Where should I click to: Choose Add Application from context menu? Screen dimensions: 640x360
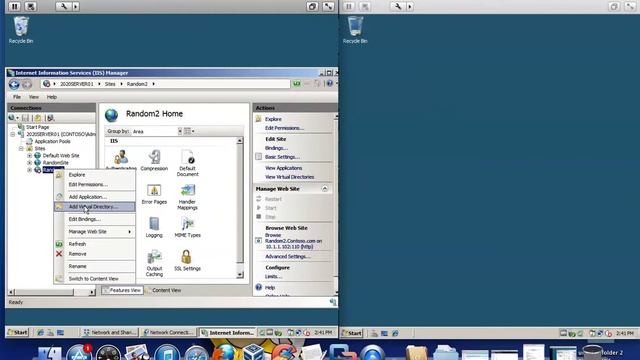tap(95, 197)
